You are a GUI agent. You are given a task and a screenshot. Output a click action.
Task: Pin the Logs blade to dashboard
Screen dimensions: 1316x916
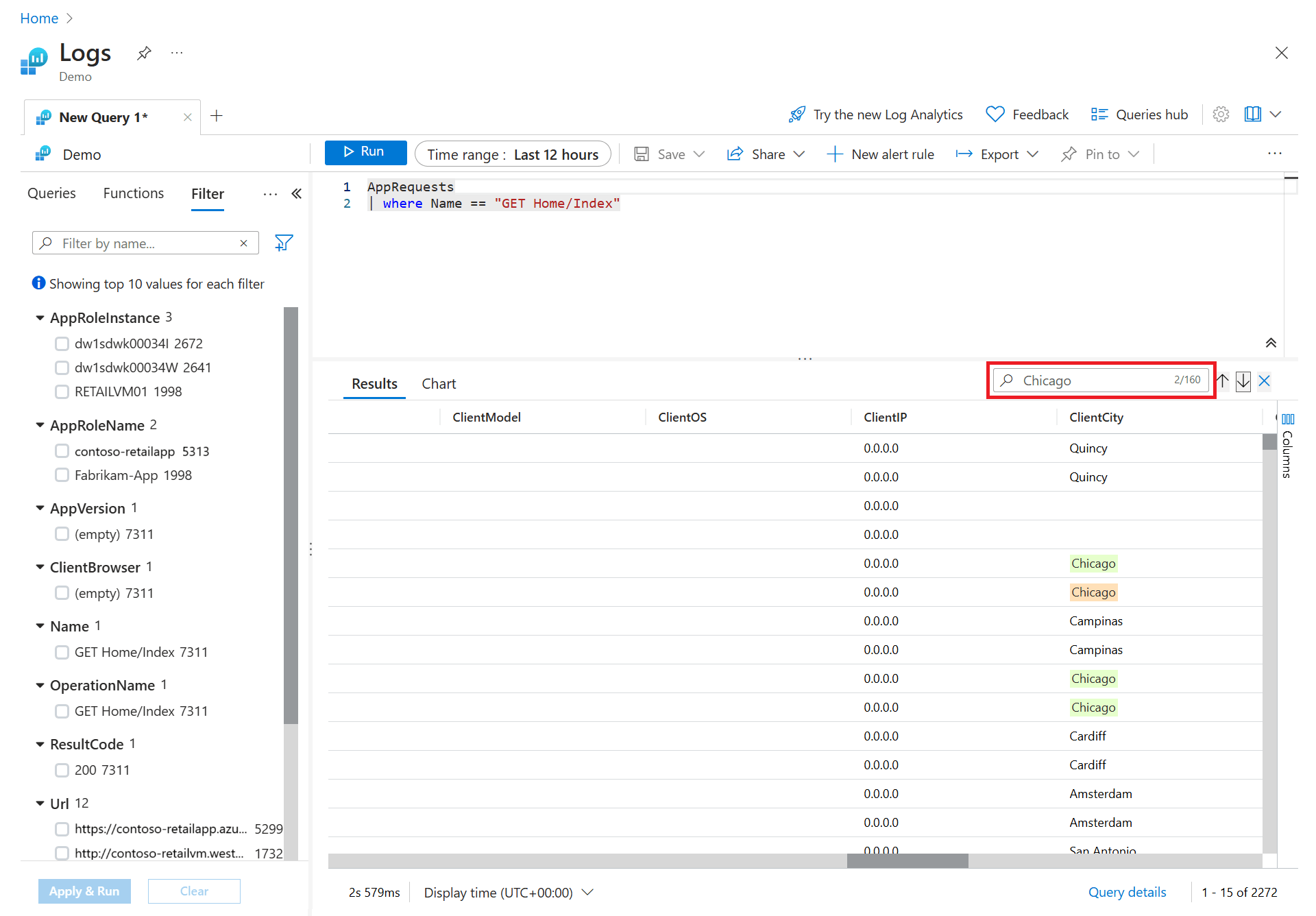pos(144,53)
